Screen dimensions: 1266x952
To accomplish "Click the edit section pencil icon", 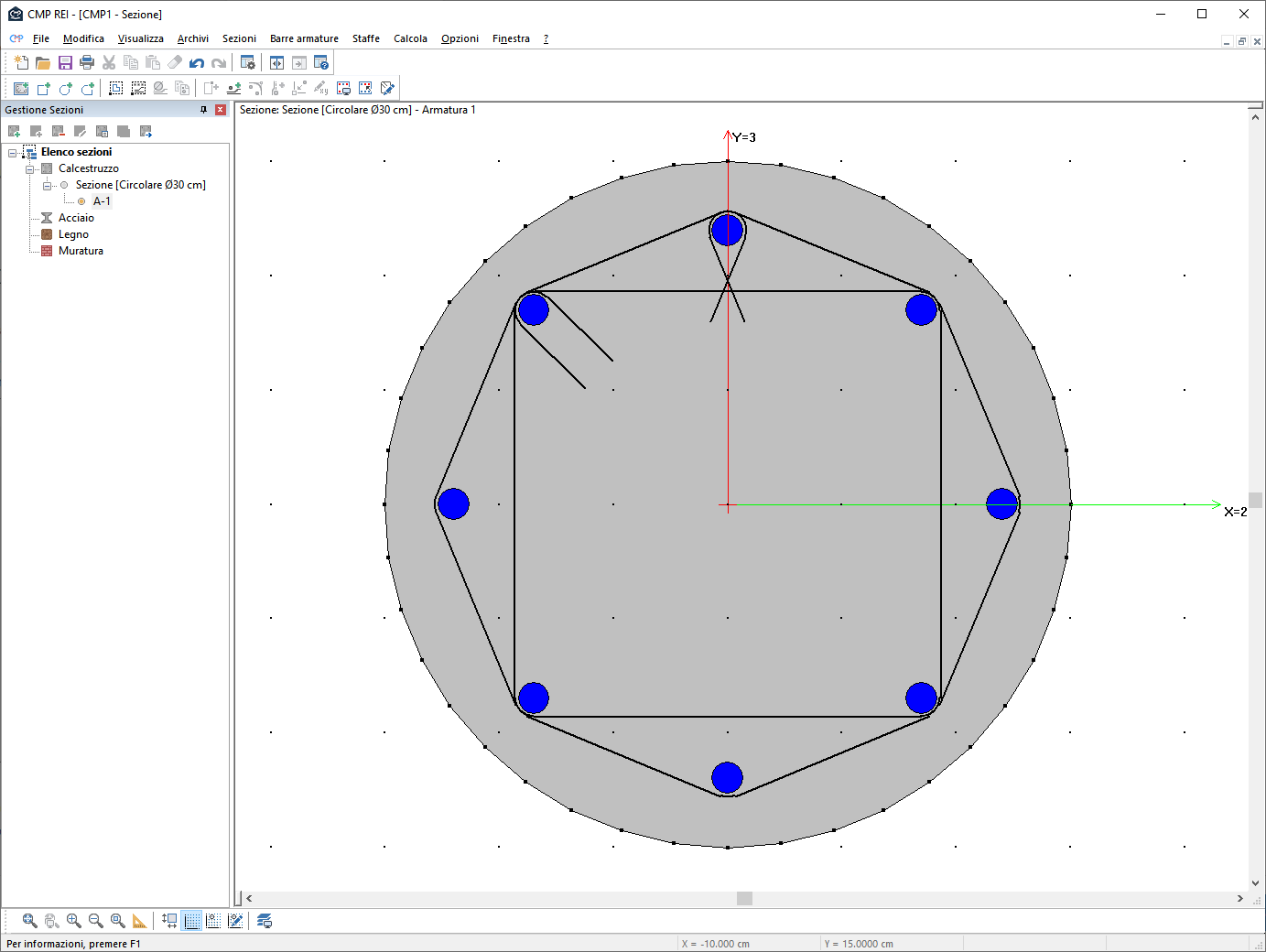I will tap(387, 88).
